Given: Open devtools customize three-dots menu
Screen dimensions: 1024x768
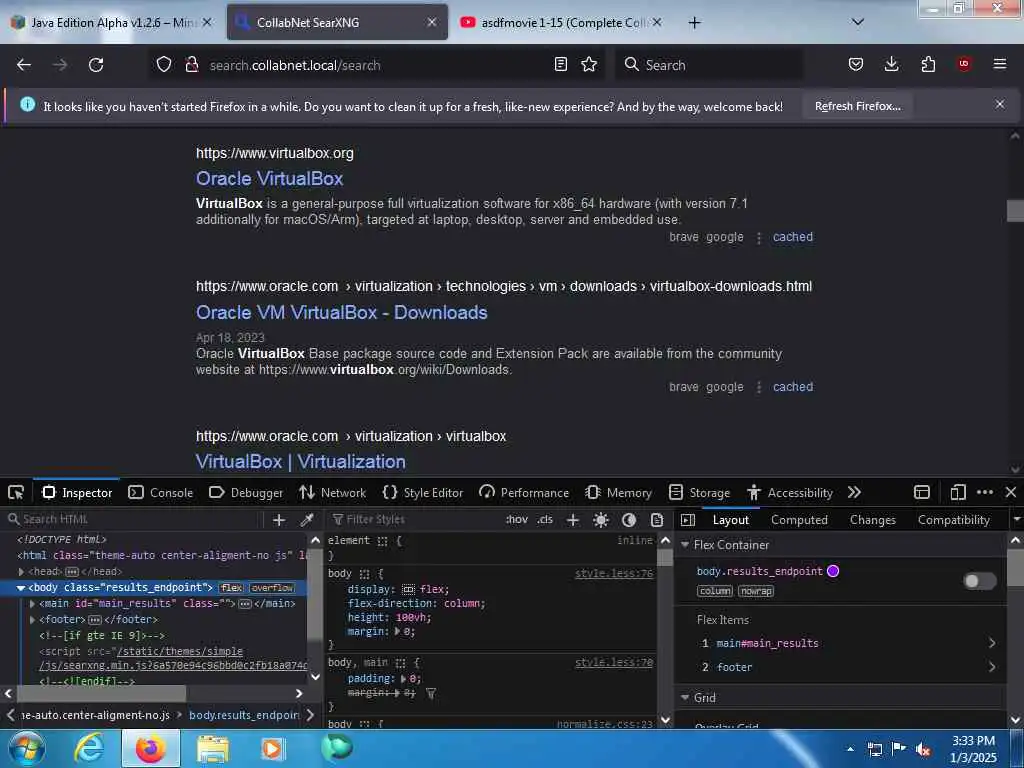Looking at the screenshot, I should 985,493.
